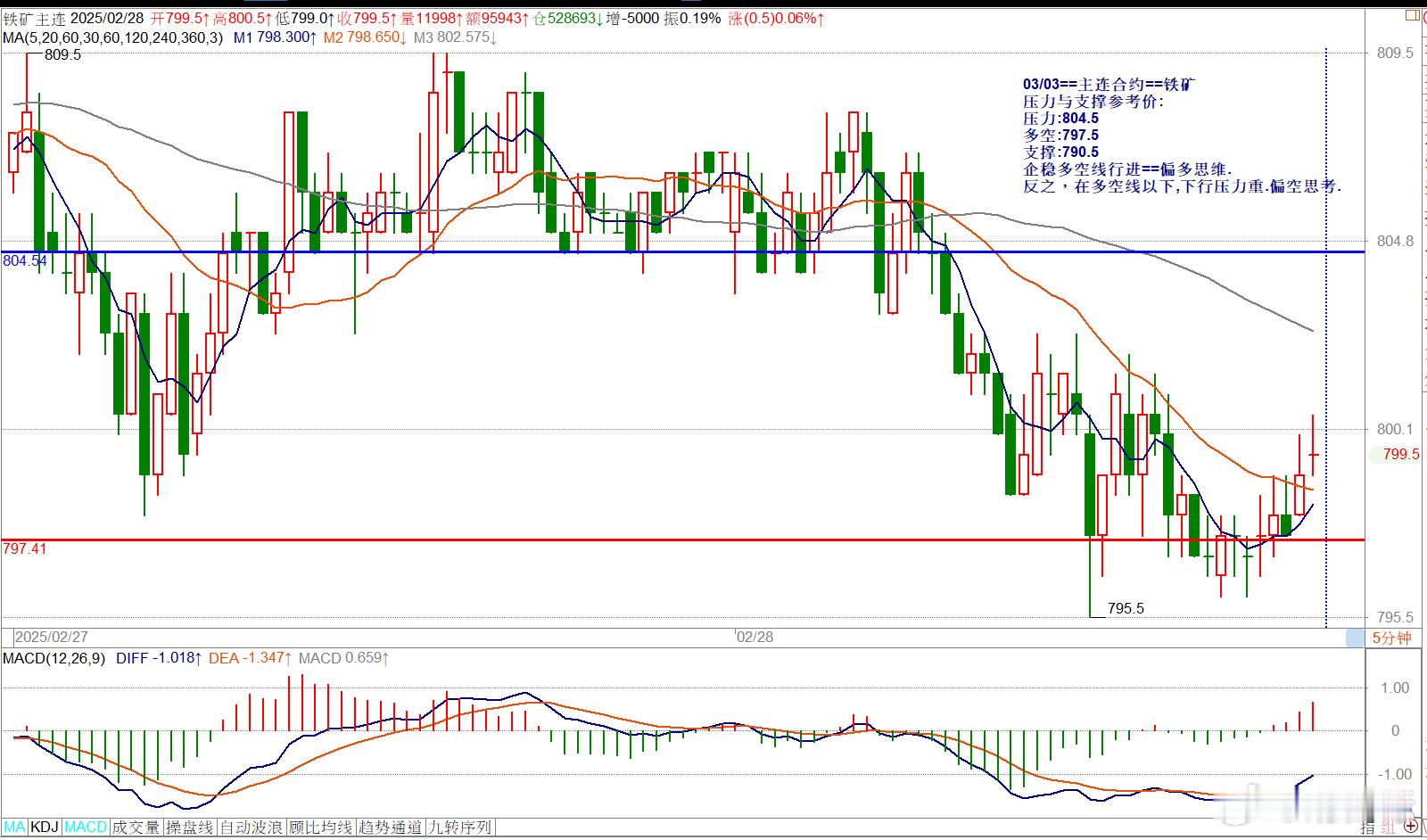Open the 成交量 volume indicator tab
Screen dimensions: 1427x840
[x=136, y=828]
